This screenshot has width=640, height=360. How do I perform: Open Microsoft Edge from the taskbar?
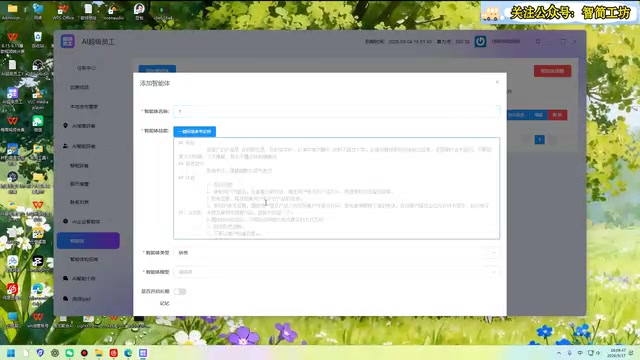coord(128,353)
